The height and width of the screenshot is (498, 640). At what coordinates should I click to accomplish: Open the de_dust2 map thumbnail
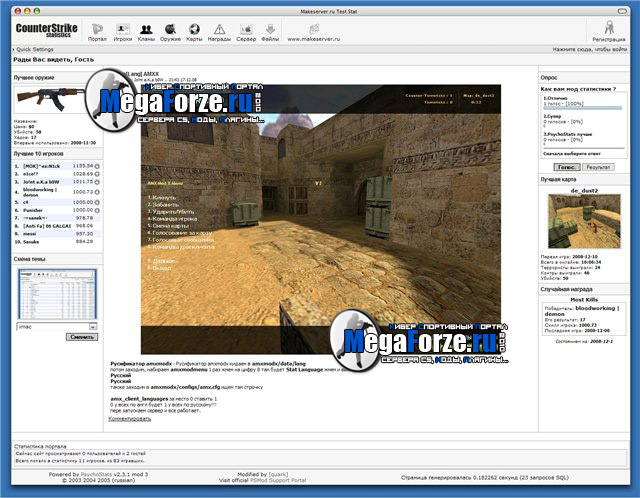point(584,221)
